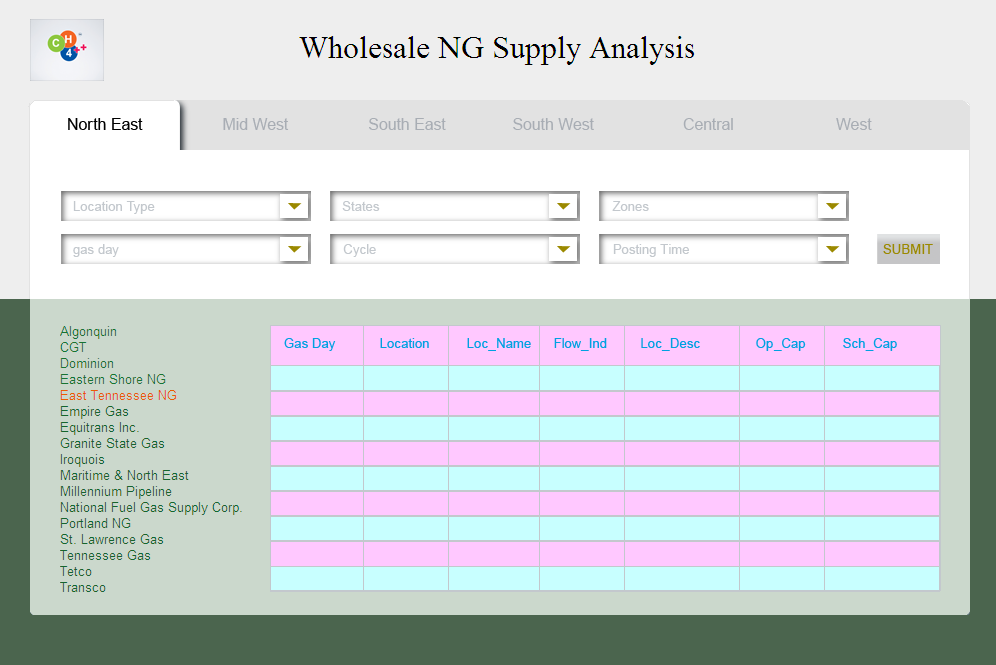Click the Gas Day column header

pyautogui.click(x=317, y=345)
